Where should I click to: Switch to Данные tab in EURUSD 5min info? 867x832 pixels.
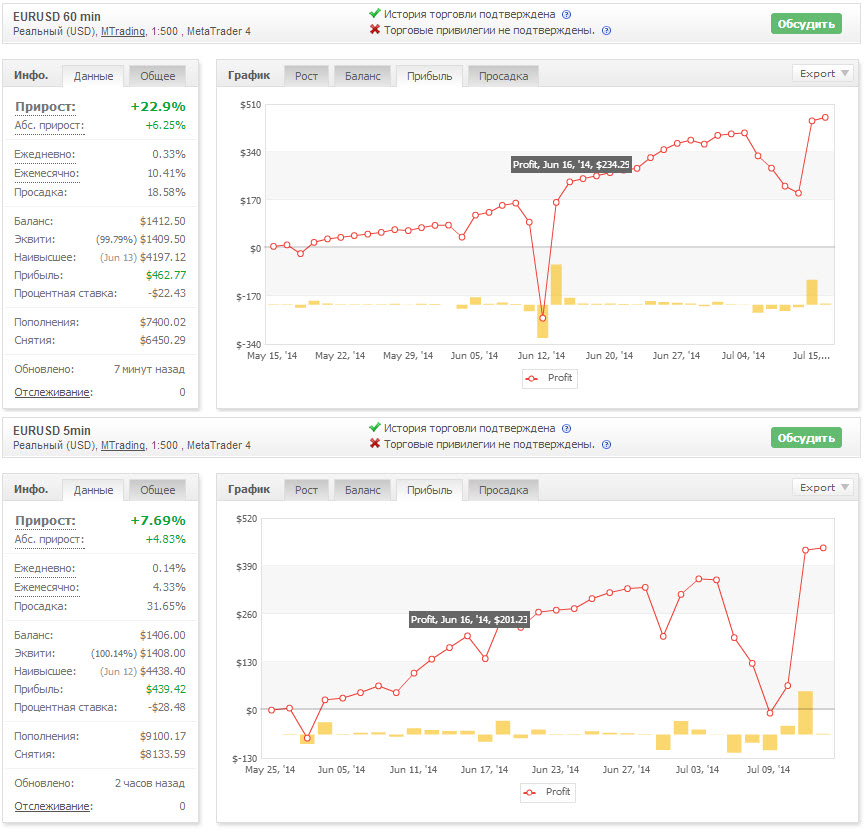[x=93, y=490]
